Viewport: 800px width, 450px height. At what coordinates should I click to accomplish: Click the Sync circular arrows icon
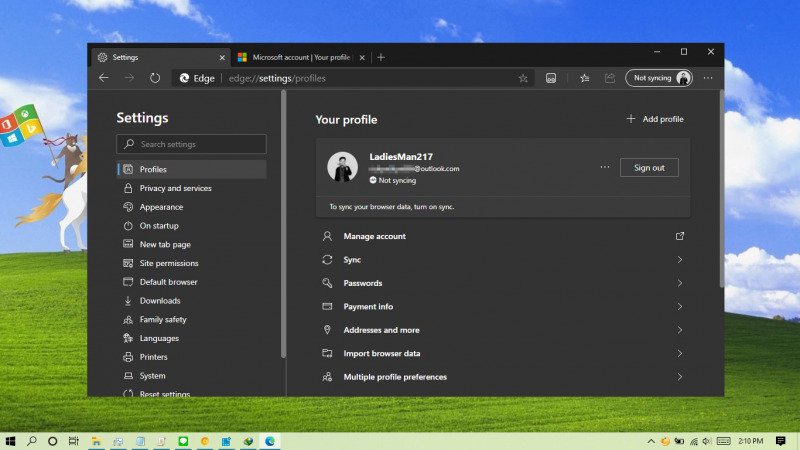coord(327,260)
